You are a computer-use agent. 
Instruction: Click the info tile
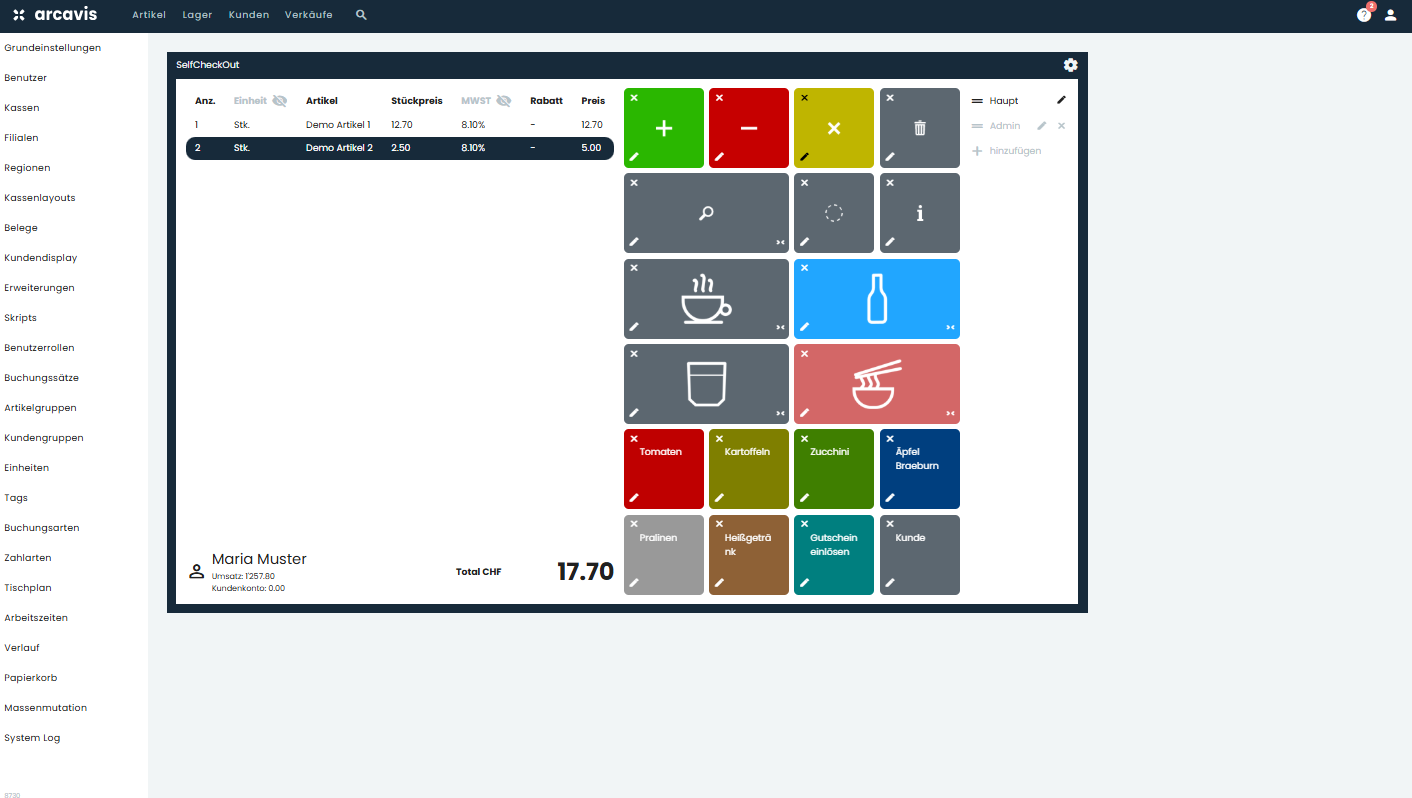(918, 212)
